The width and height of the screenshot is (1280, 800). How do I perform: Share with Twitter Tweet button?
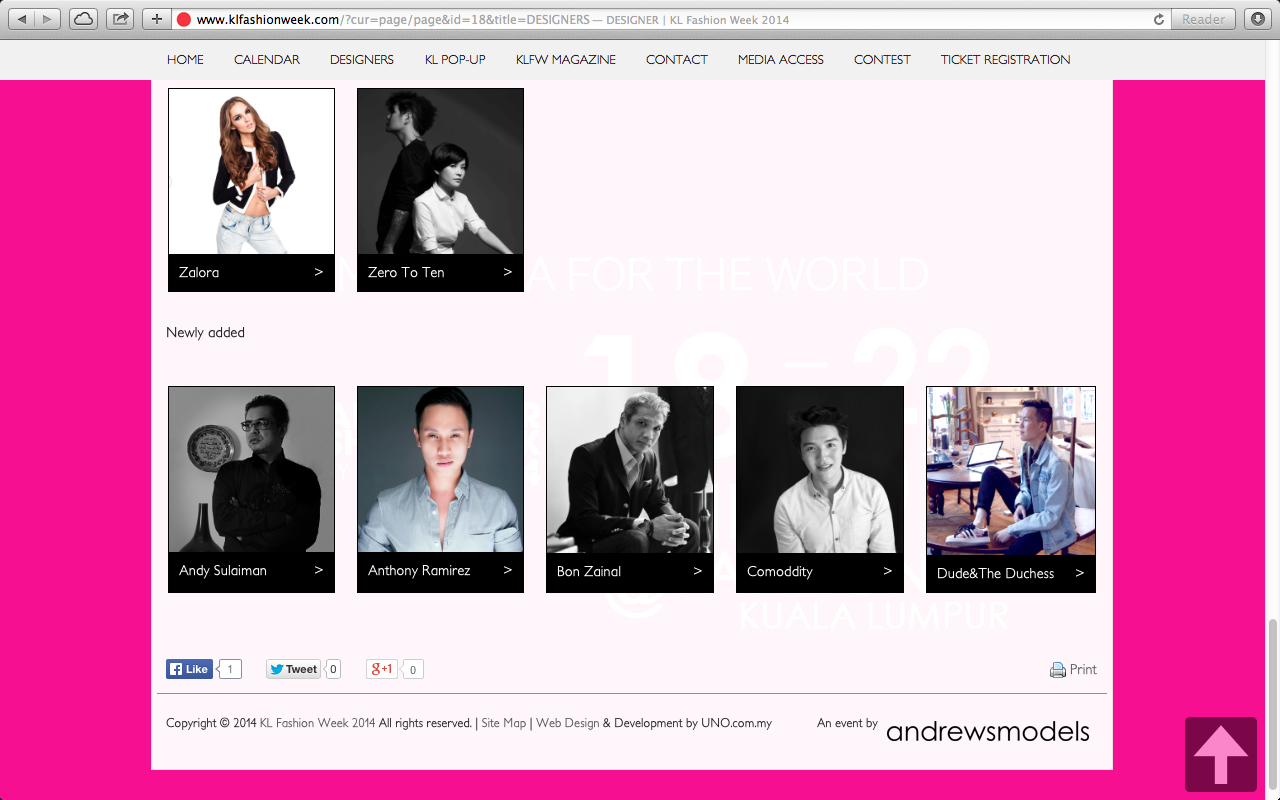coord(292,669)
